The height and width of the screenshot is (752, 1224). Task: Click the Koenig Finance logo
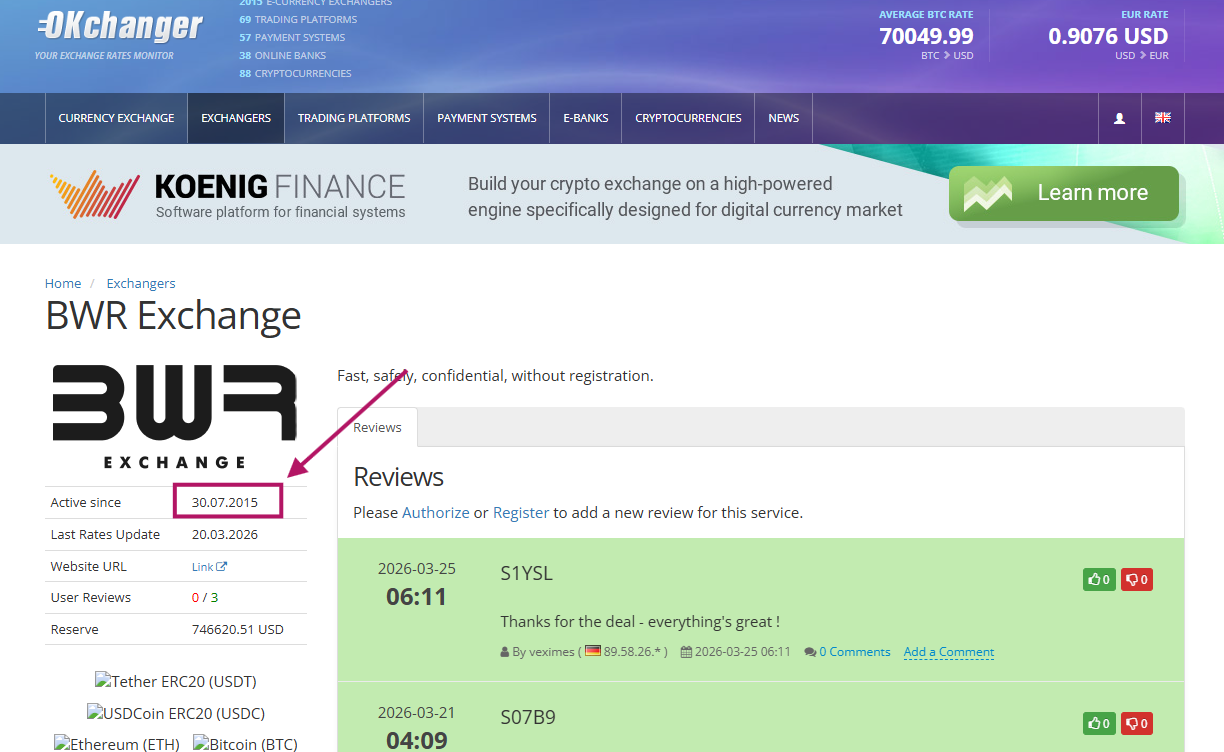coord(228,194)
